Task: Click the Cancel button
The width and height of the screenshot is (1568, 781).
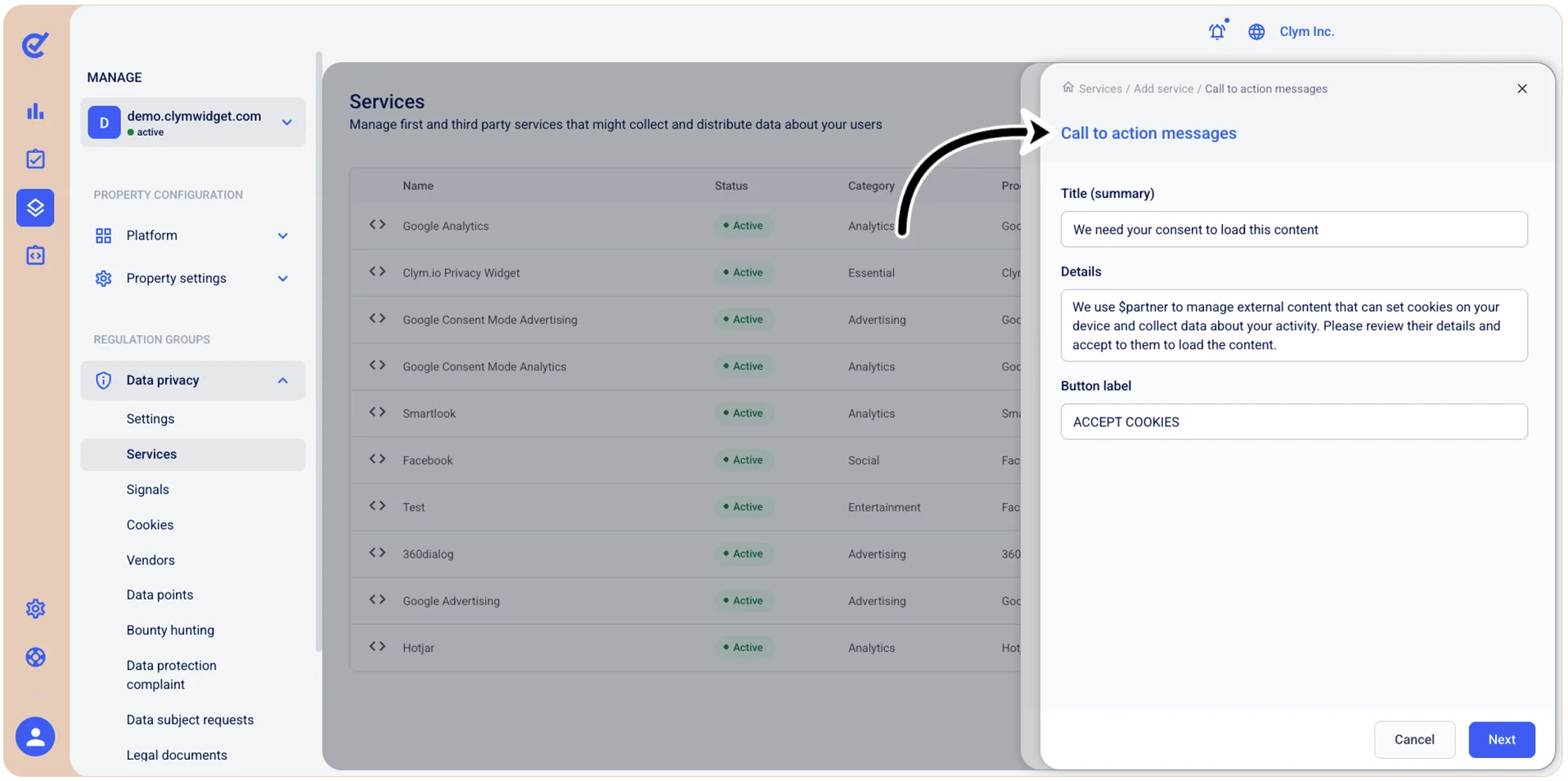Action: [x=1414, y=739]
